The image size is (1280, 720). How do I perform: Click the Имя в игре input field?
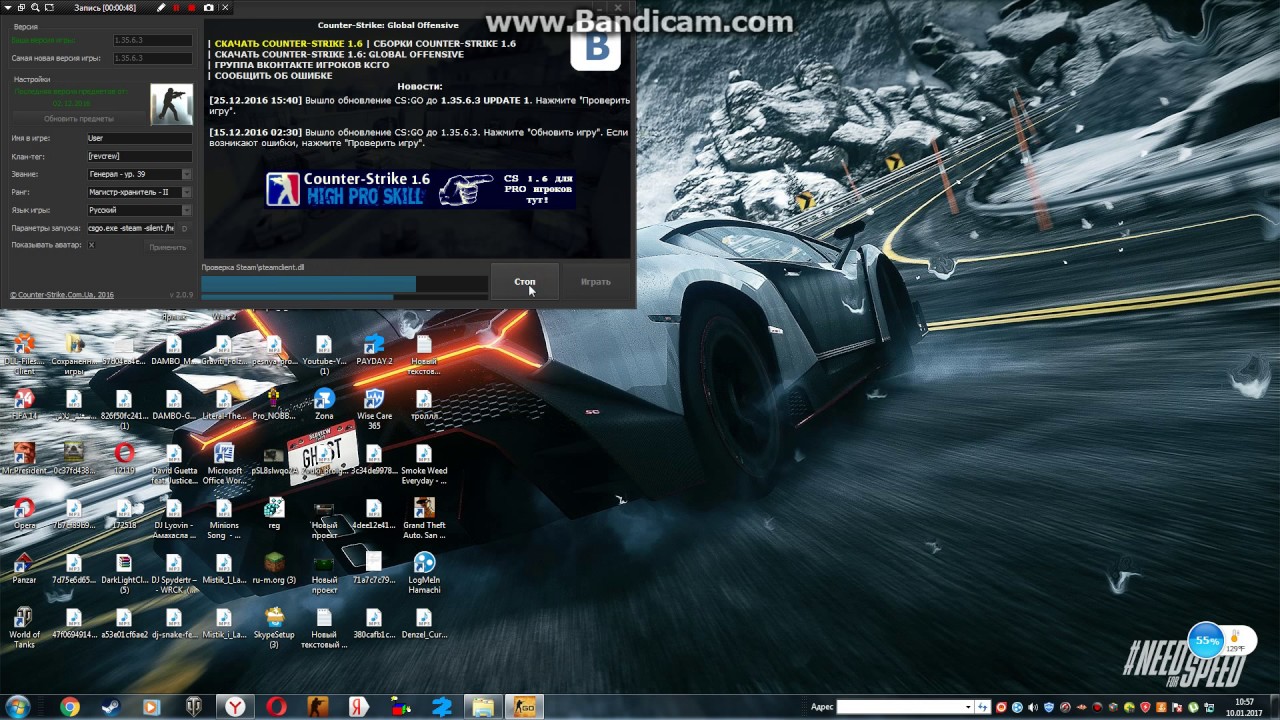[139, 138]
